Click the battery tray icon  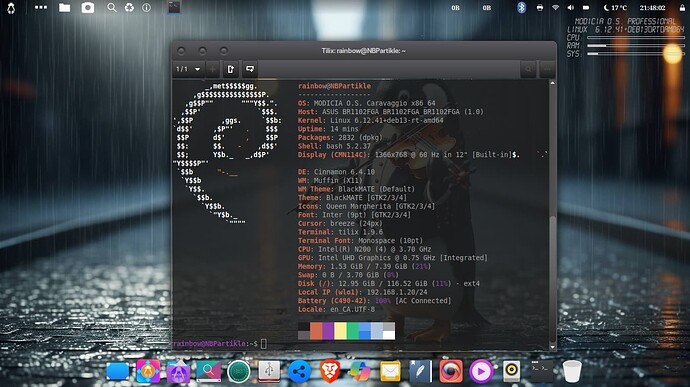tap(586, 7)
